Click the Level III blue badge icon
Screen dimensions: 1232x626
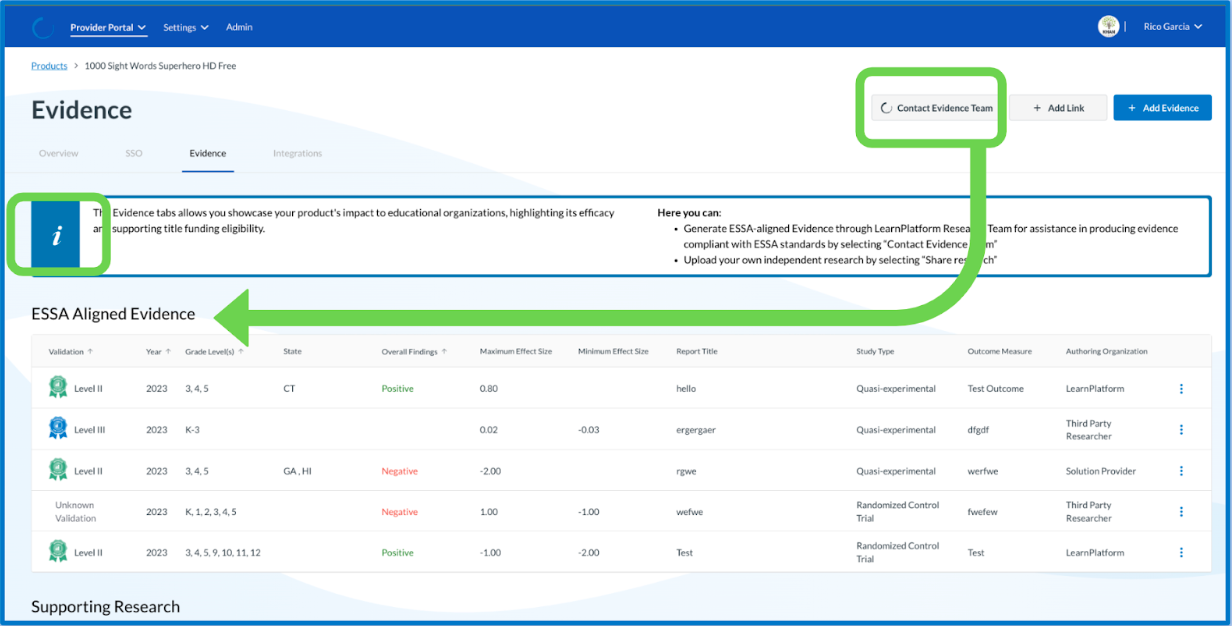point(58,428)
